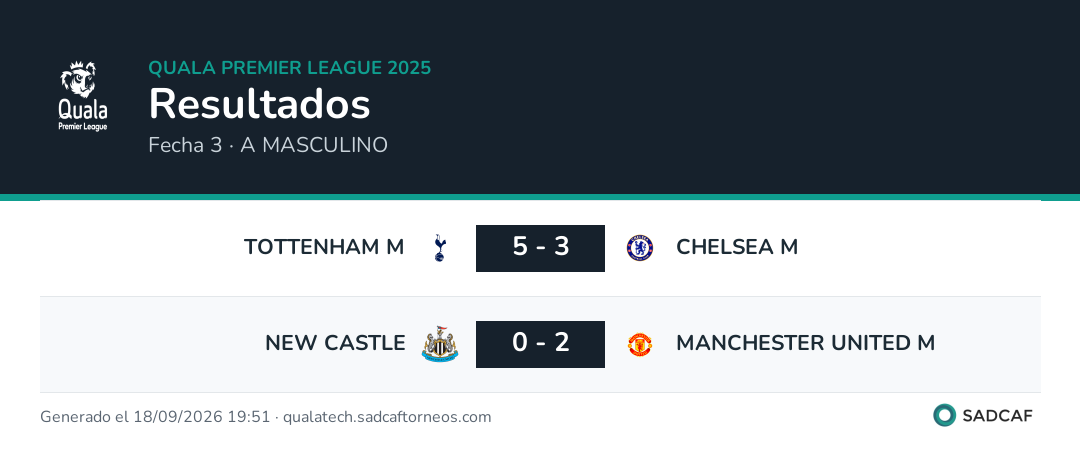The height and width of the screenshot is (468, 1080).
Task: Click the SADCAF ring logo icon
Action: click(x=944, y=415)
